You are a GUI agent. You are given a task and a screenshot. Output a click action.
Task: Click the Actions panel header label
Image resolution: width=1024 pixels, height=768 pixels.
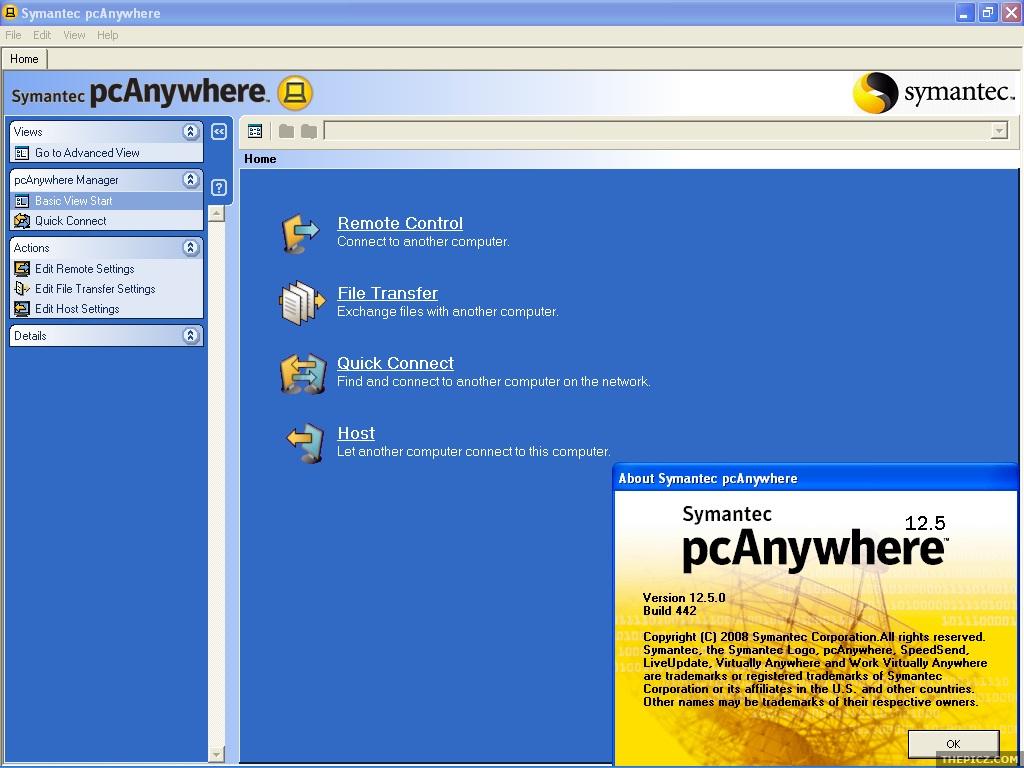point(31,248)
